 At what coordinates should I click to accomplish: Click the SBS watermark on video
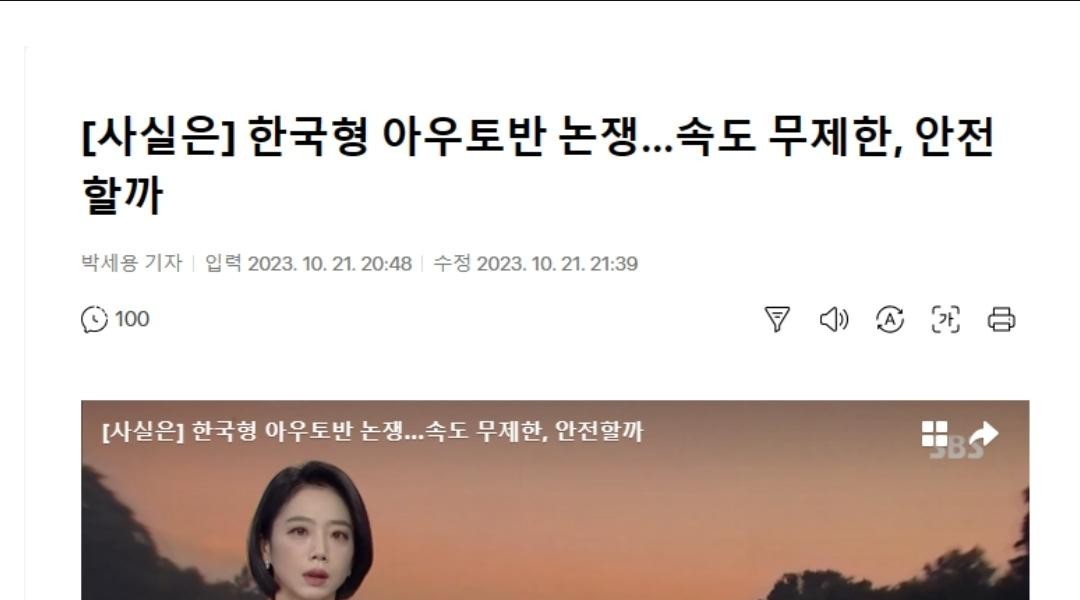957,448
